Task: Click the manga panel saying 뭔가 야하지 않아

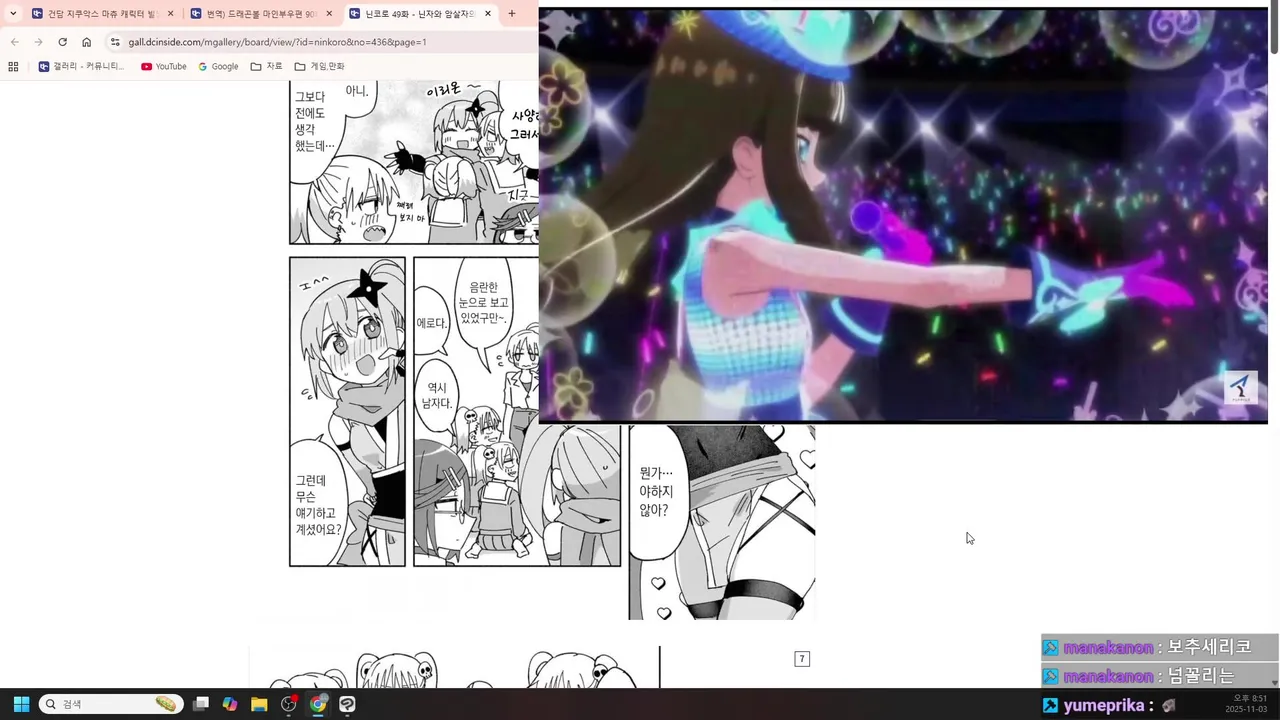Action: [x=722, y=522]
